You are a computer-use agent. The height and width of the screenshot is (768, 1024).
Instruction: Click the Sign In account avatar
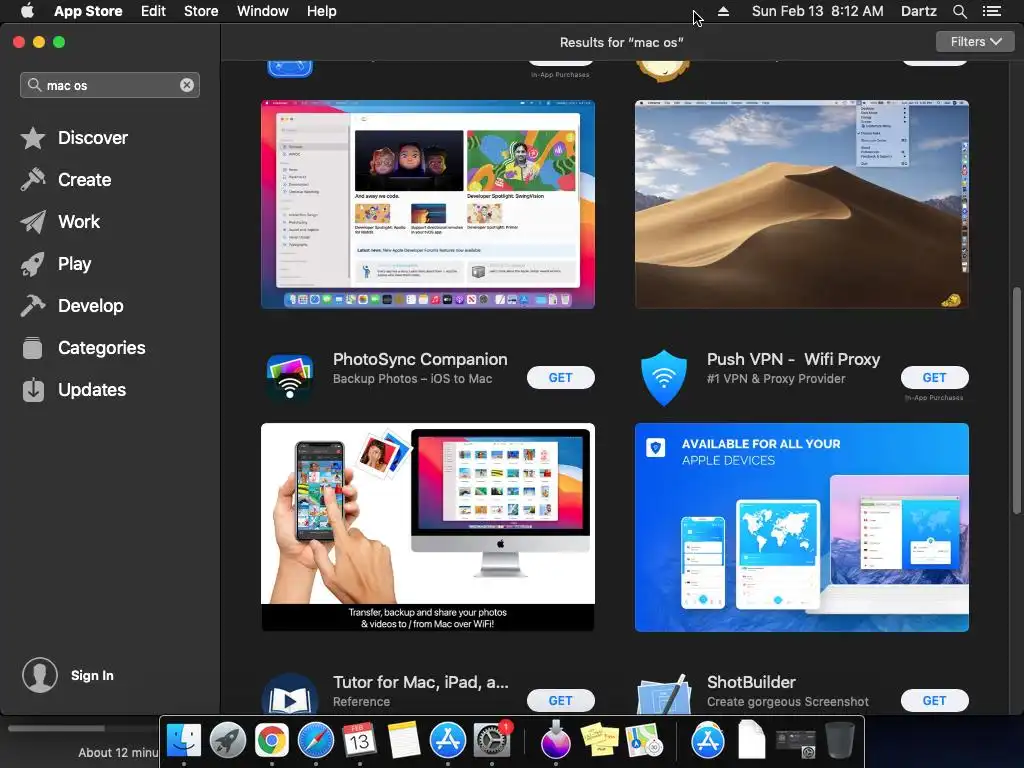click(x=40, y=675)
